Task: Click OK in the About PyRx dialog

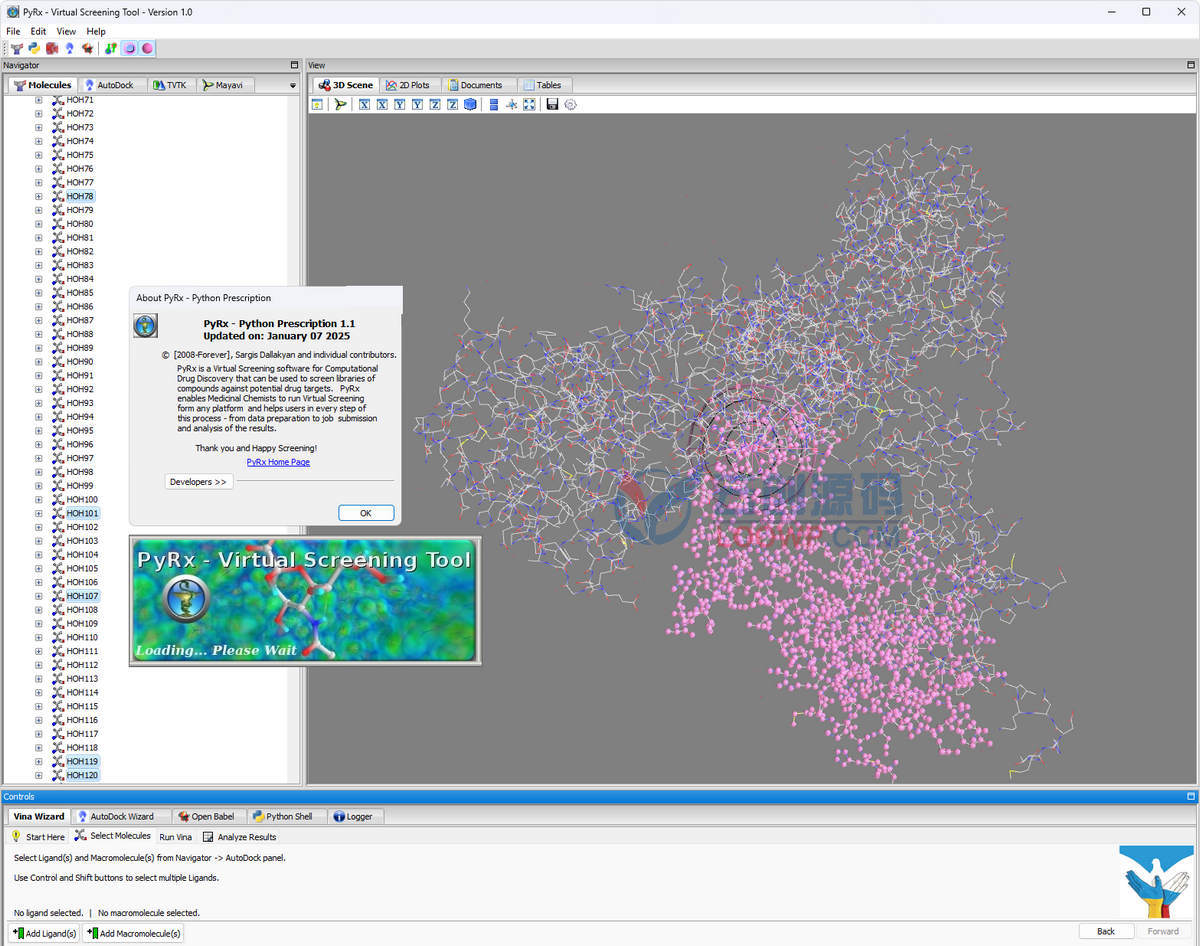Action: click(366, 513)
